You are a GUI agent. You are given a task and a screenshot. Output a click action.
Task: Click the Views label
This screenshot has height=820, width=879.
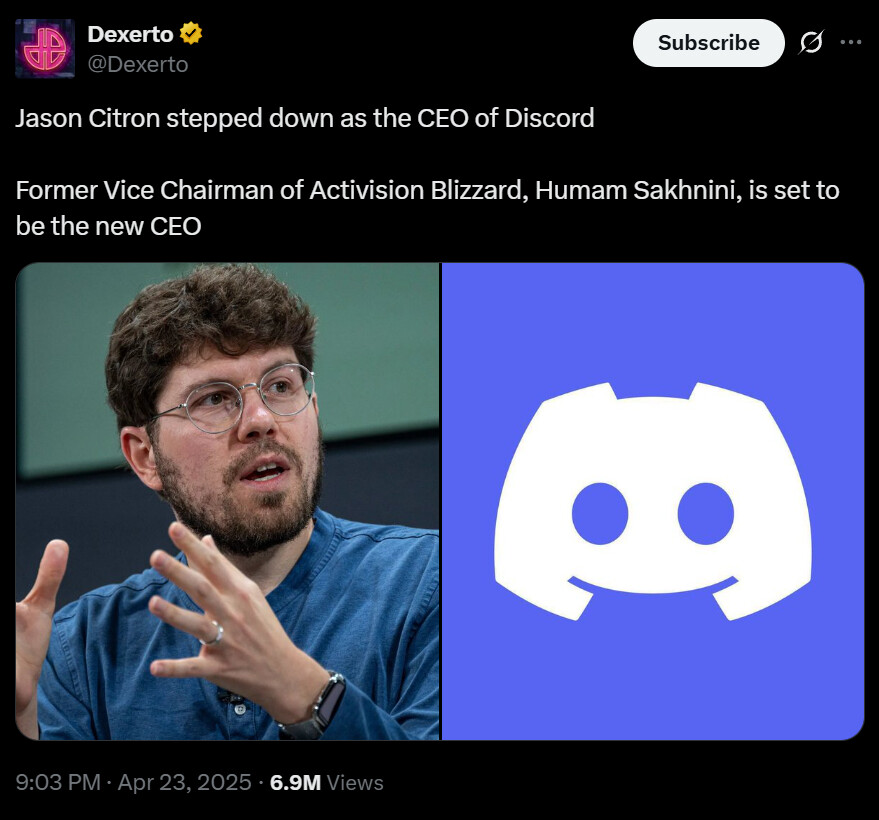click(355, 782)
